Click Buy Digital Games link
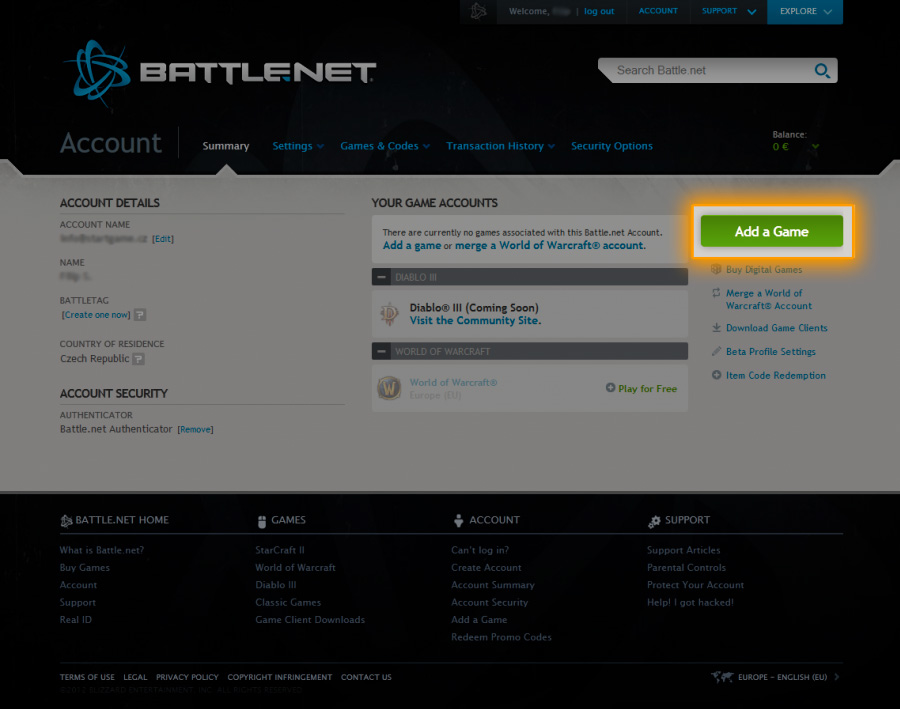This screenshot has height=709, width=900. pos(764,269)
